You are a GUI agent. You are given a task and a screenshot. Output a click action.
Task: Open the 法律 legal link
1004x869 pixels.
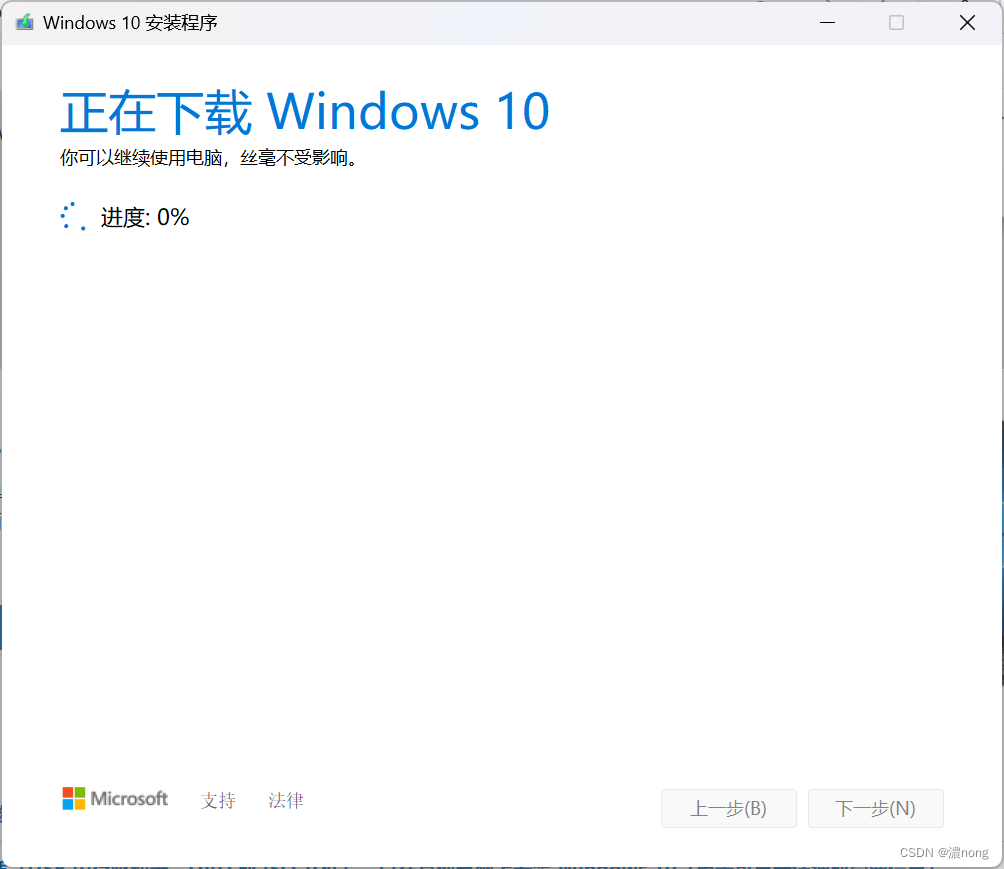[x=286, y=800]
